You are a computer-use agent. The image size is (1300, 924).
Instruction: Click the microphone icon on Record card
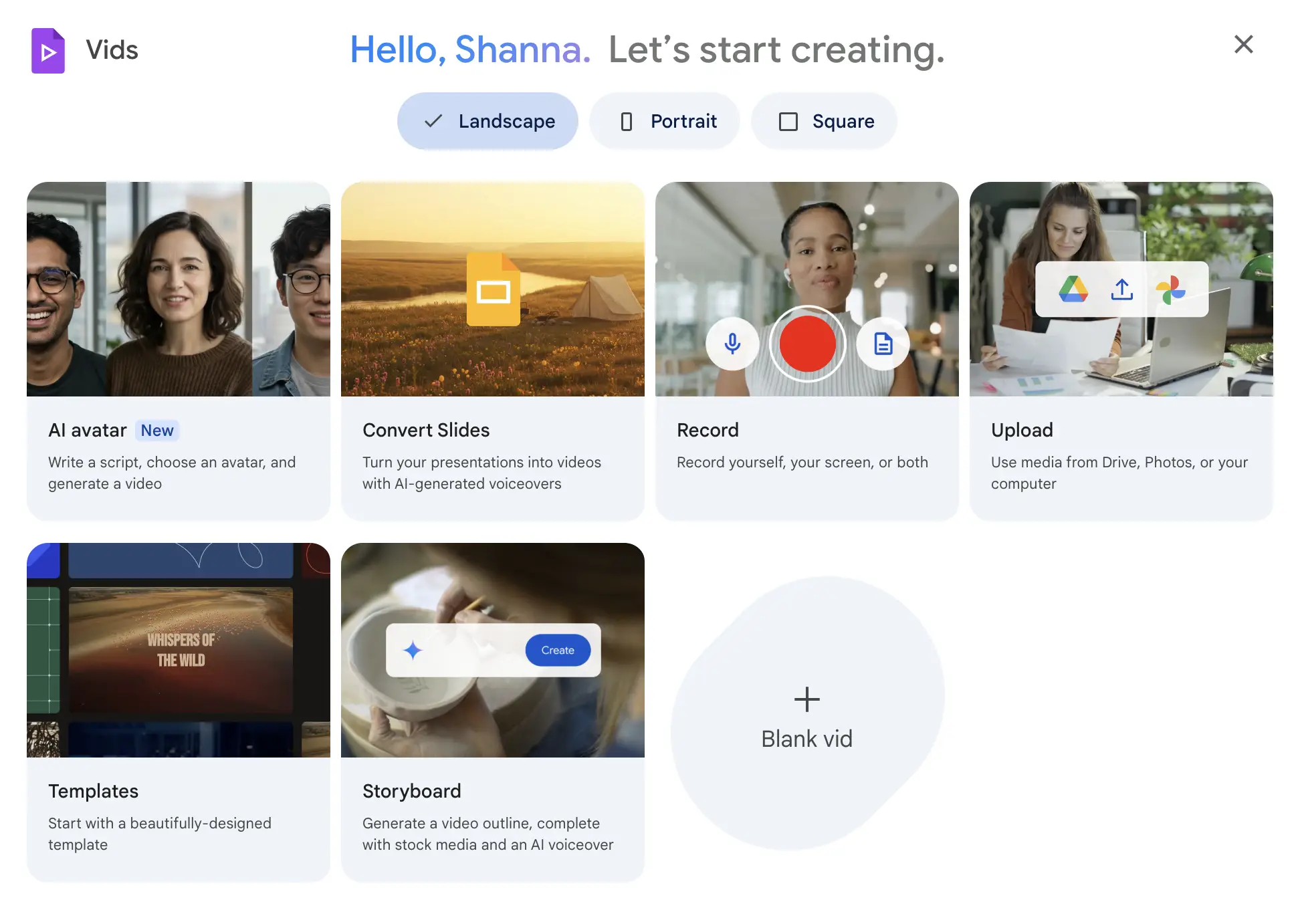(732, 344)
